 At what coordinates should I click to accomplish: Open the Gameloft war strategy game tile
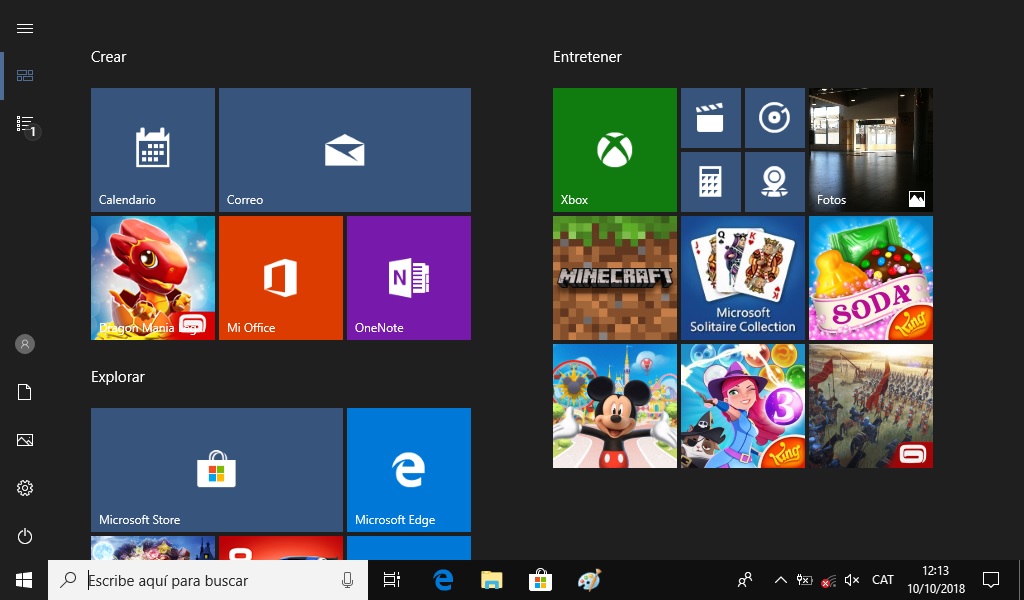coord(871,405)
